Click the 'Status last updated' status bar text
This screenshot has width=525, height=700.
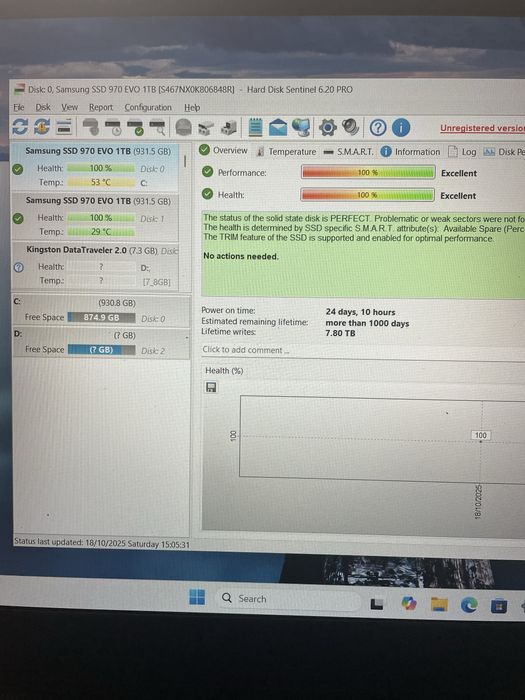pos(102,543)
